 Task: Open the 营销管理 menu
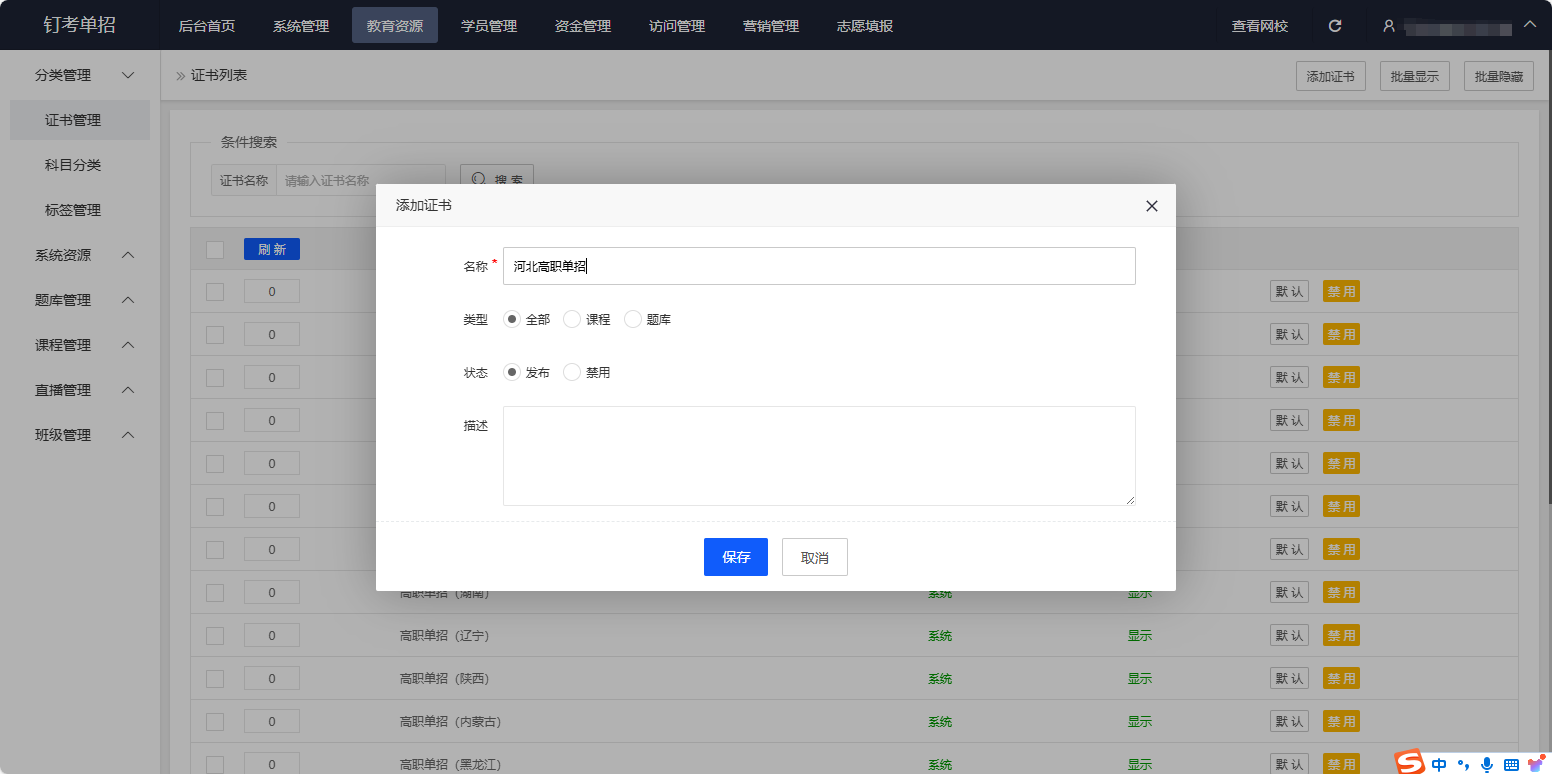pos(771,26)
